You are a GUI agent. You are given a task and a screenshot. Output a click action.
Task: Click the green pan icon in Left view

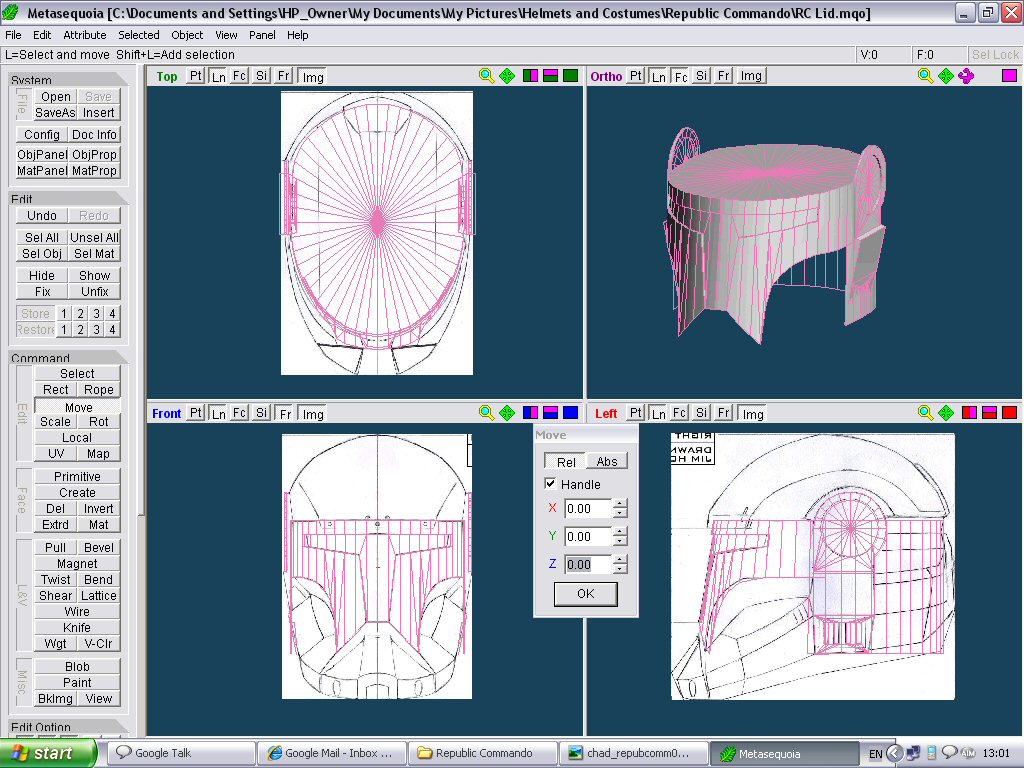pyautogui.click(x=946, y=413)
